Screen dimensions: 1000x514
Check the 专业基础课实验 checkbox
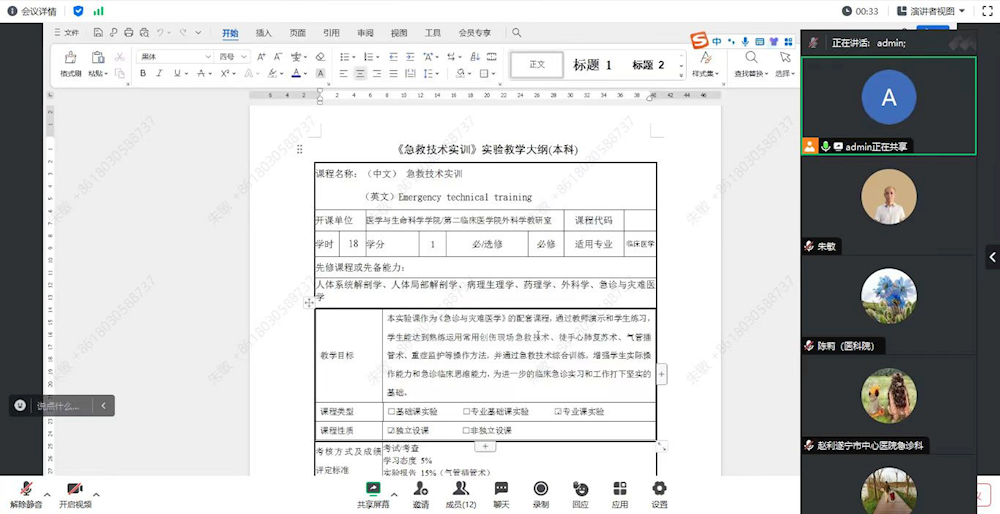[467, 411]
